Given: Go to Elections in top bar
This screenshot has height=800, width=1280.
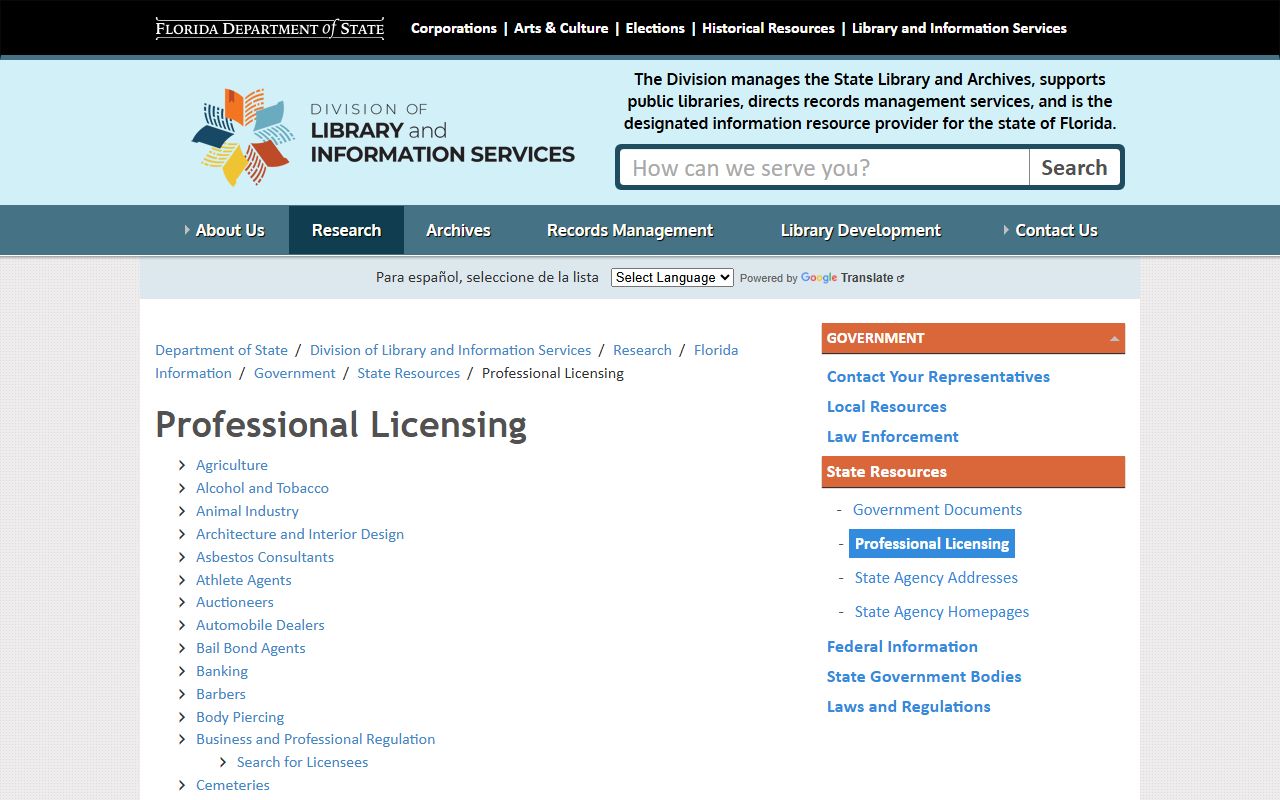Looking at the screenshot, I should pyautogui.click(x=655, y=28).
